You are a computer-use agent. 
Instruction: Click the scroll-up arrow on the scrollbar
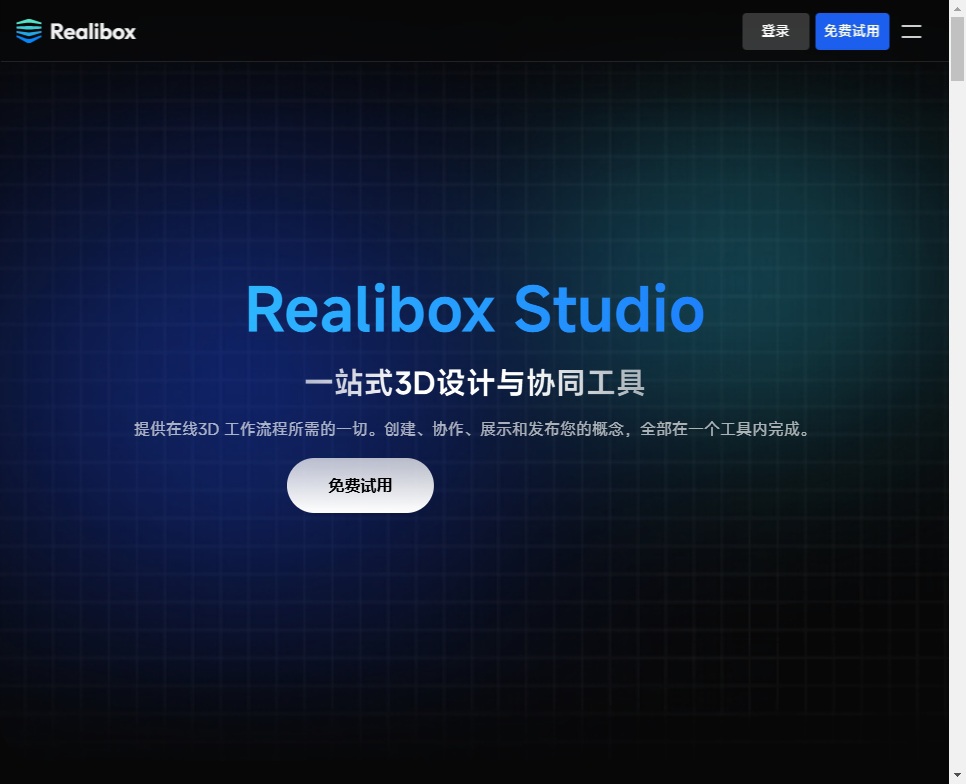tap(957, 8)
